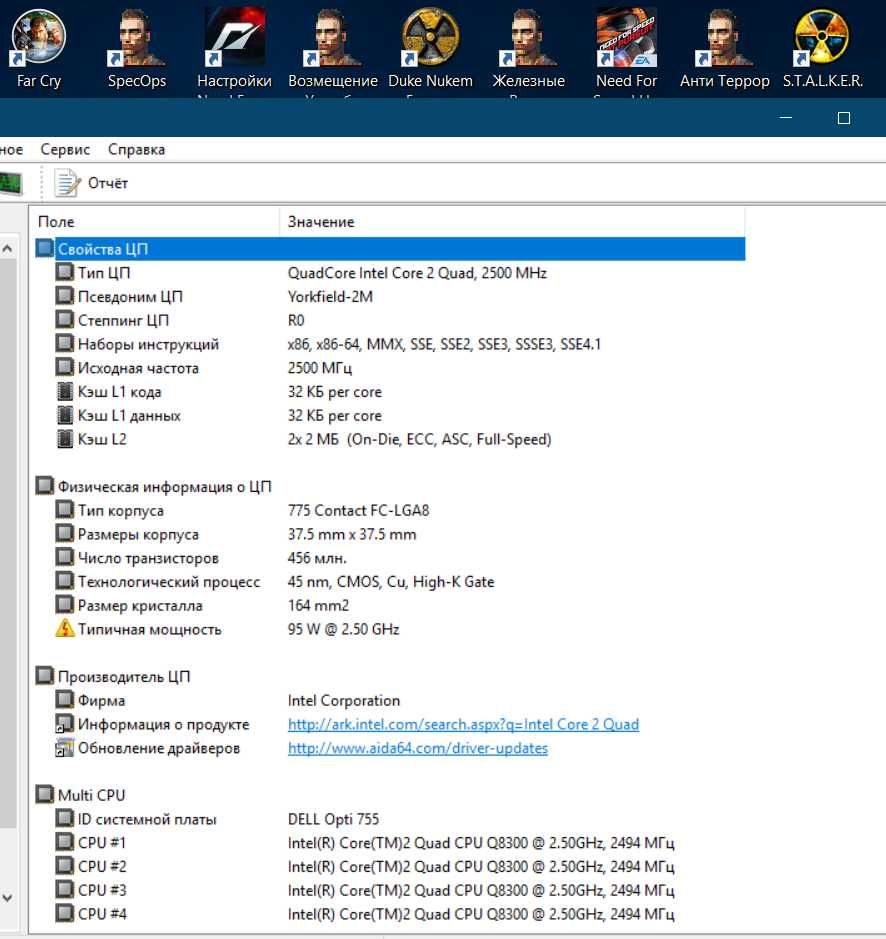
Task: Click the Отчёт button label
Action: click(x=108, y=183)
